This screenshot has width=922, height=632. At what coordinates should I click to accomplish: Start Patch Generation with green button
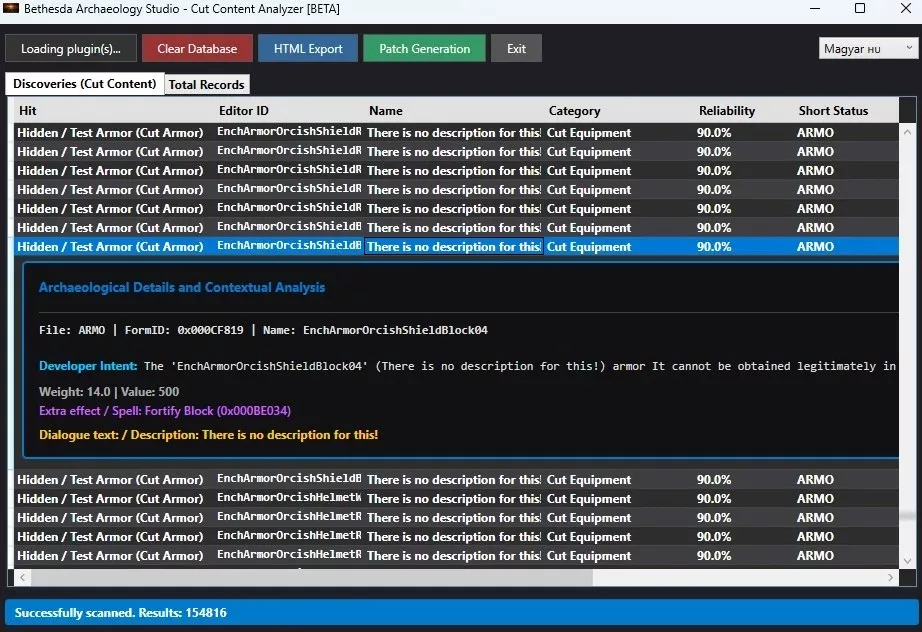(x=425, y=49)
